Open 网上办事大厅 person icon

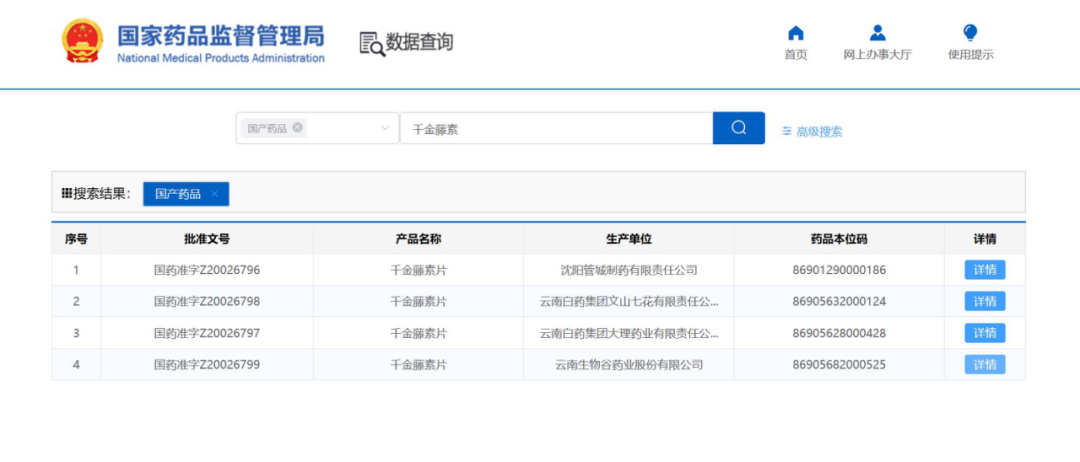[878, 33]
